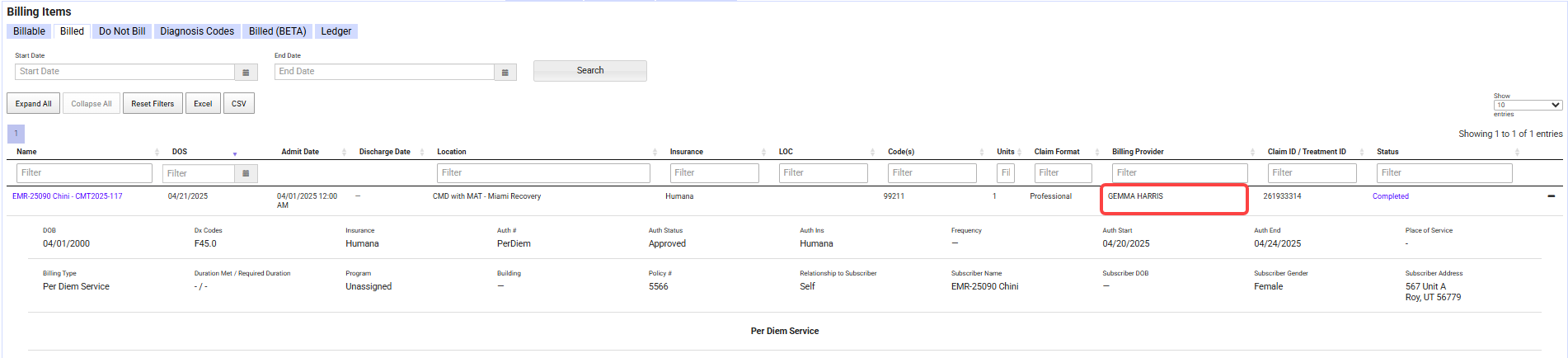Sort by the Location column arrows
This screenshot has width=1568, height=358.
click(x=655, y=153)
